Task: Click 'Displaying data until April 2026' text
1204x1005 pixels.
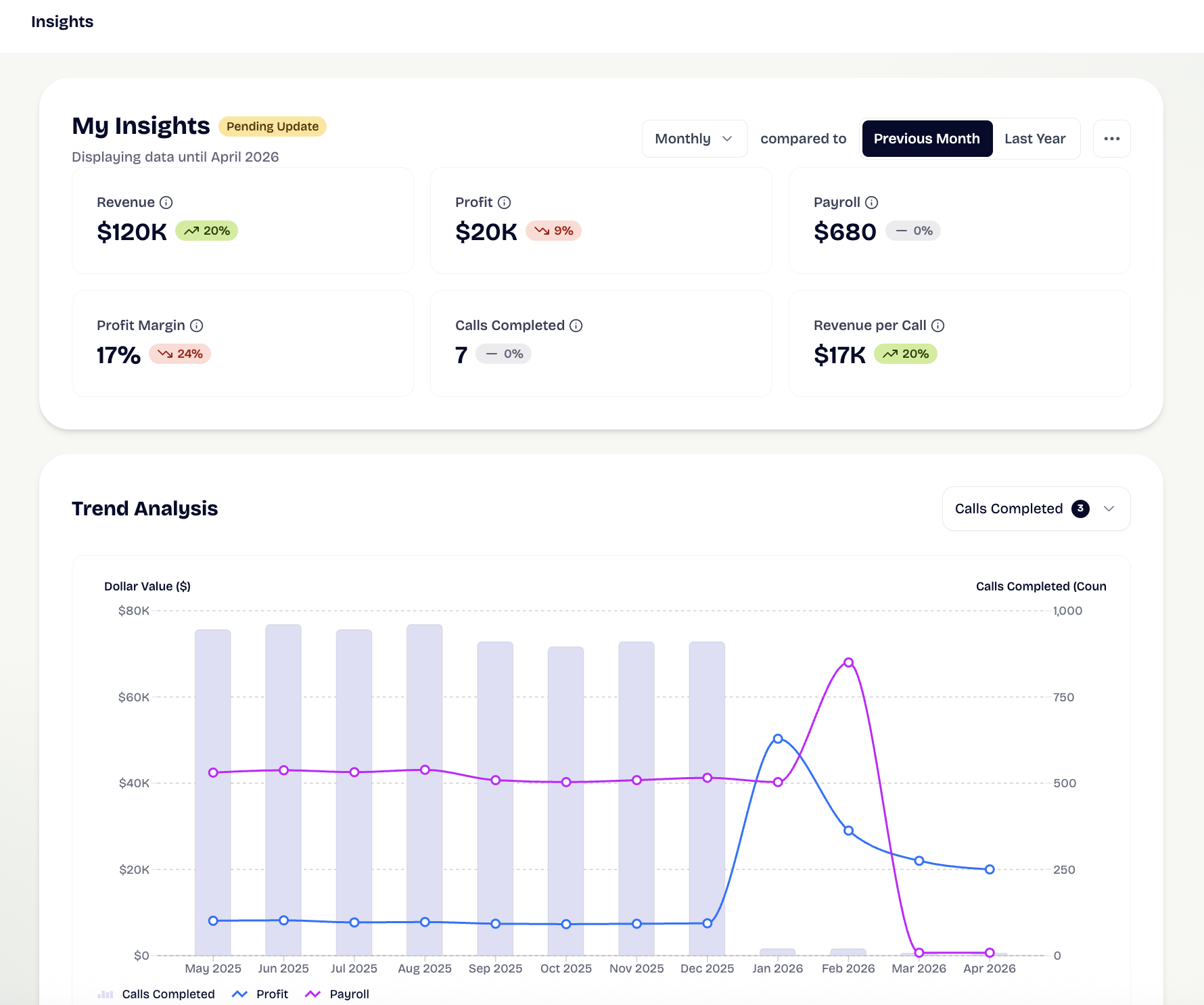Action: pos(175,157)
